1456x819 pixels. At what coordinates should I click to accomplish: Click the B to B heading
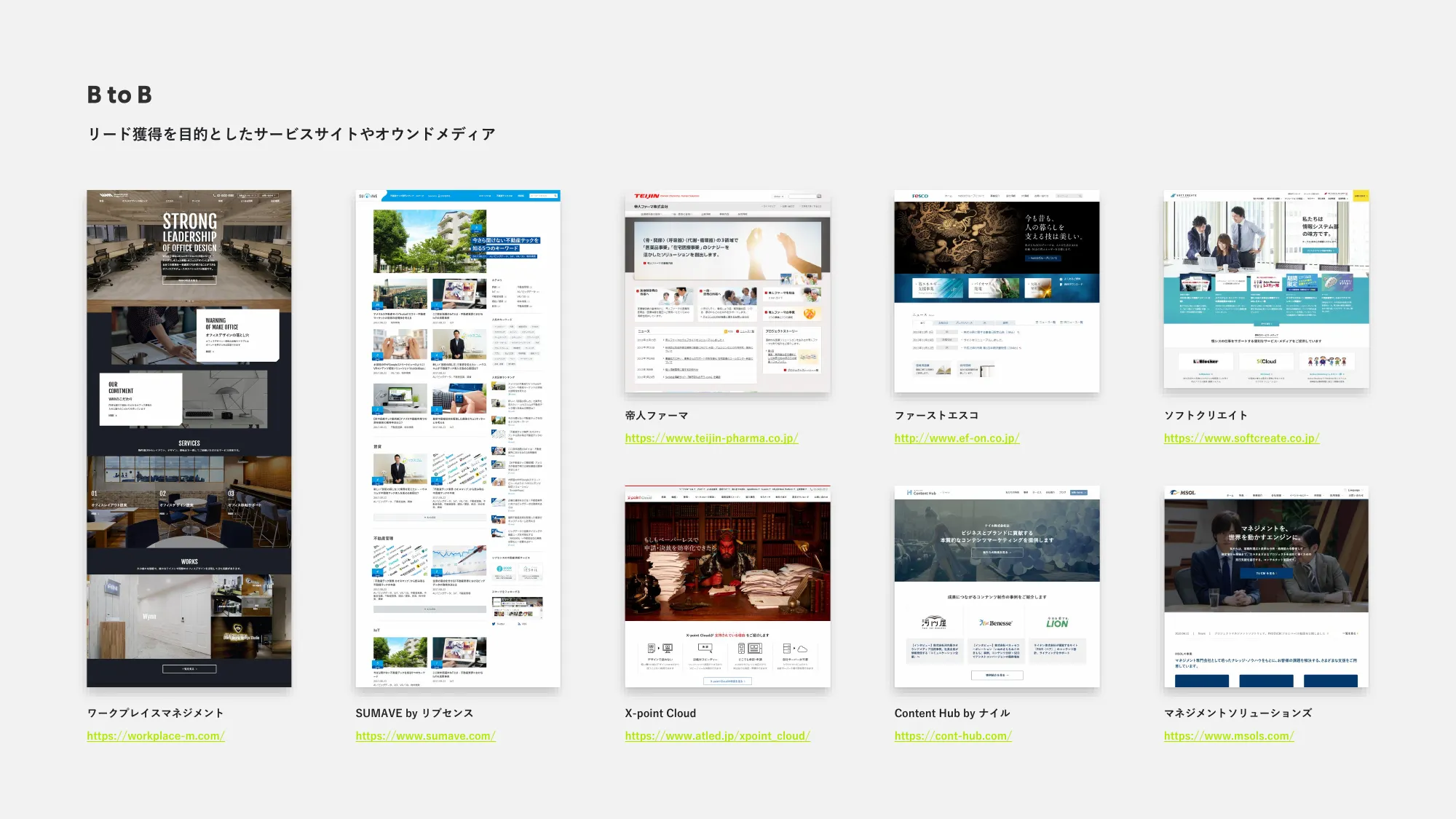119,95
